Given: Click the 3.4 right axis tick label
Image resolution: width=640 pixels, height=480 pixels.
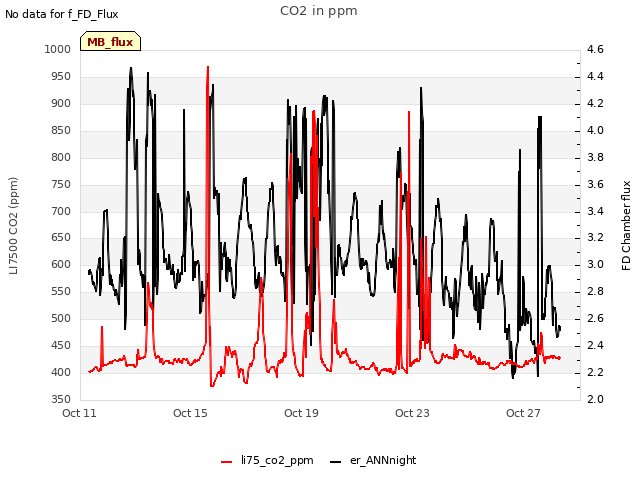Looking at the screenshot, I should 595,211.
